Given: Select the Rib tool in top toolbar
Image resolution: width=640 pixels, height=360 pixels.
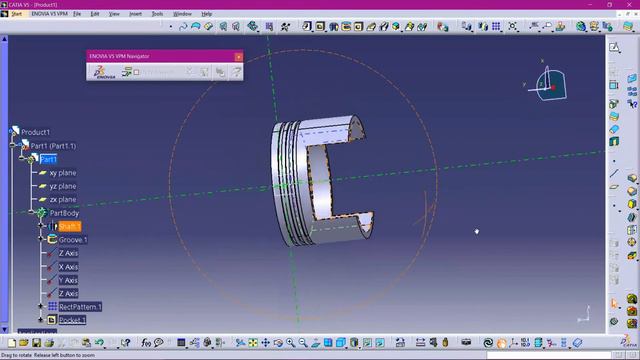Looking at the screenshot, I should [371, 27].
